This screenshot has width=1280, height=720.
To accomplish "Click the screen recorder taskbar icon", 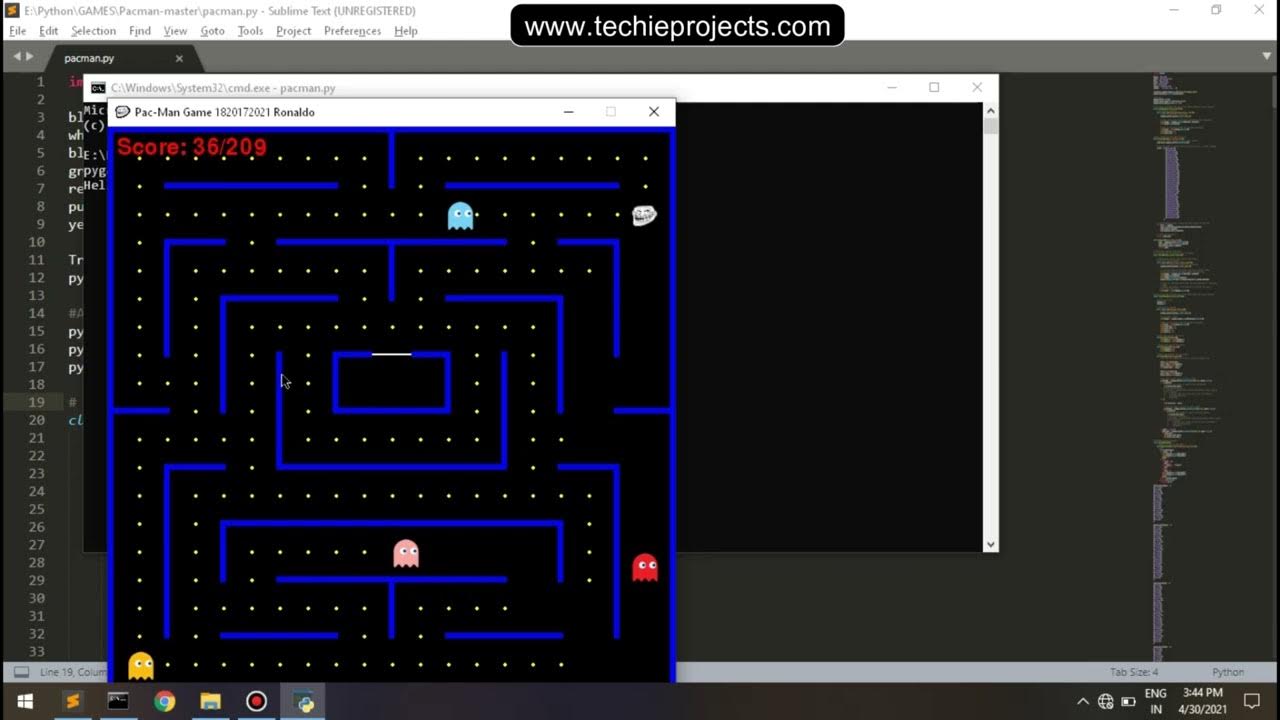I will pyautogui.click(x=257, y=701).
